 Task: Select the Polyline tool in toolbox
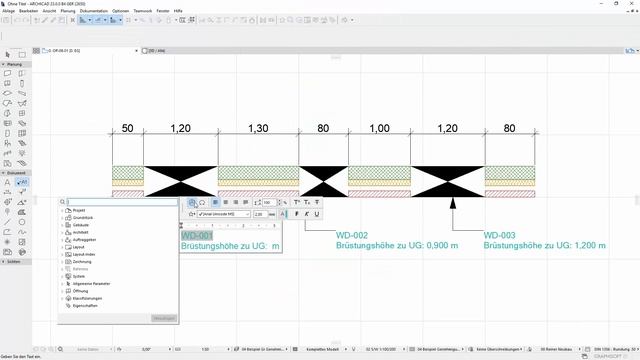7,232
